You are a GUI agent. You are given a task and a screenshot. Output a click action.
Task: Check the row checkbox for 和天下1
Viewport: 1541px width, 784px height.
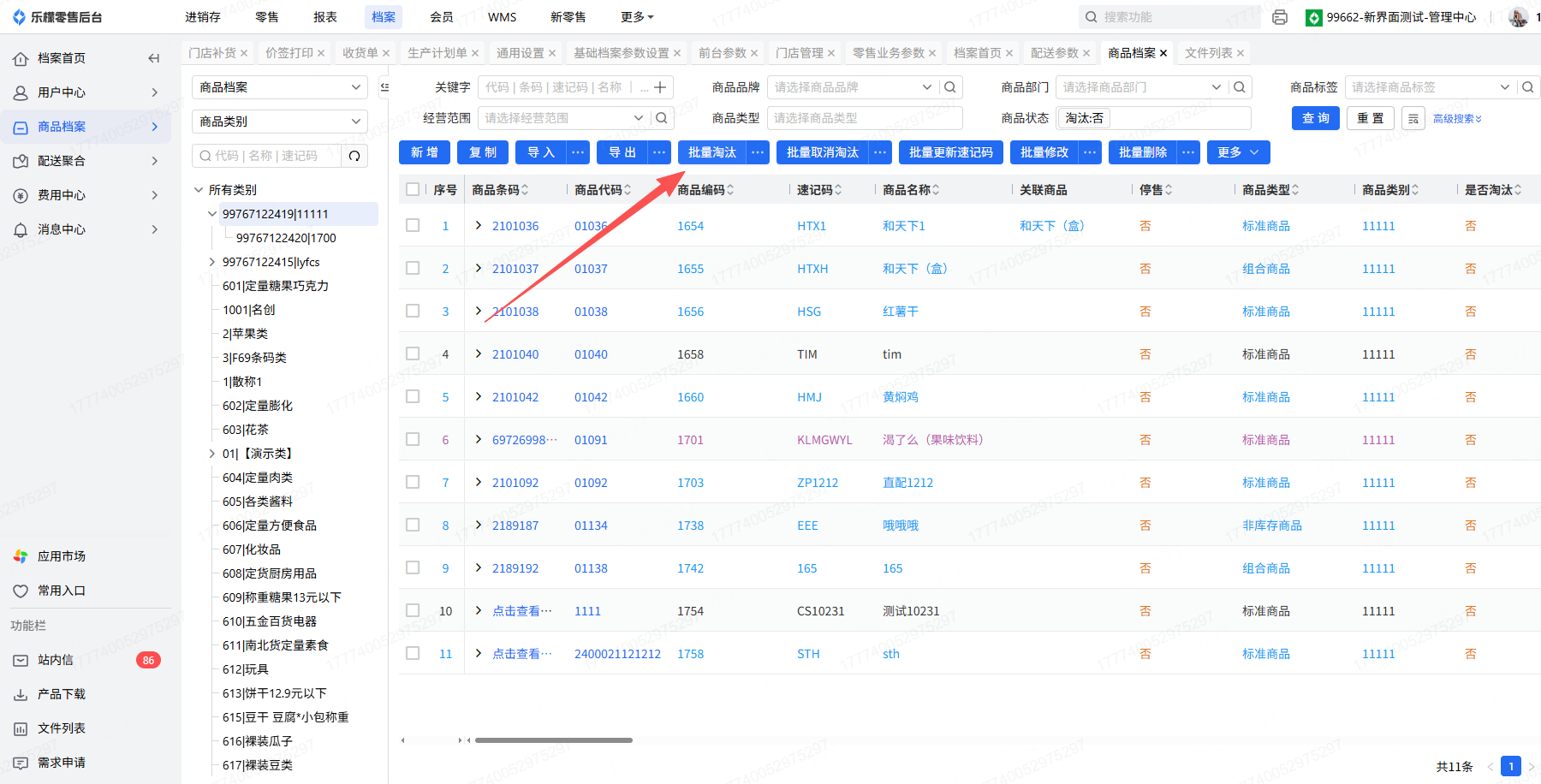413,225
